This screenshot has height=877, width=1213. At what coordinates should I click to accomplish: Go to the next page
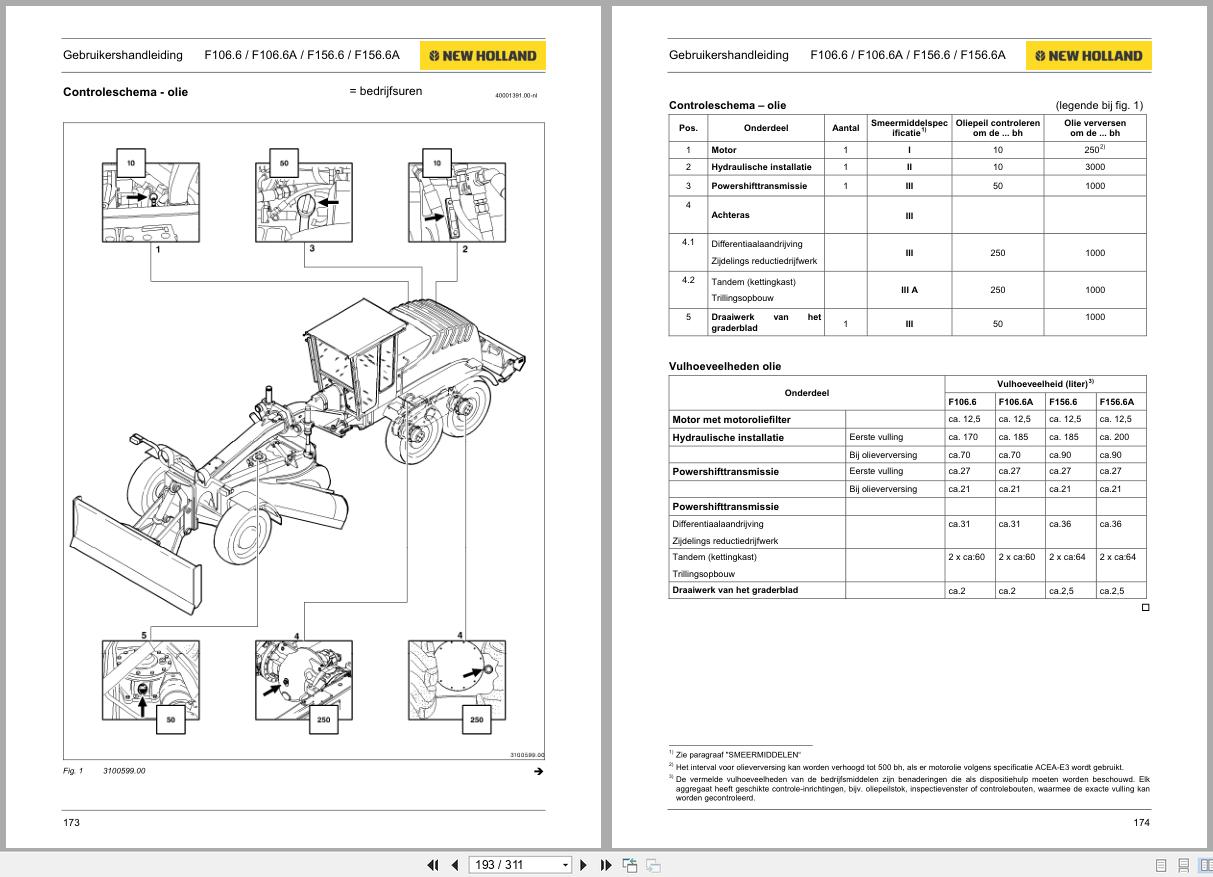point(584,865)
